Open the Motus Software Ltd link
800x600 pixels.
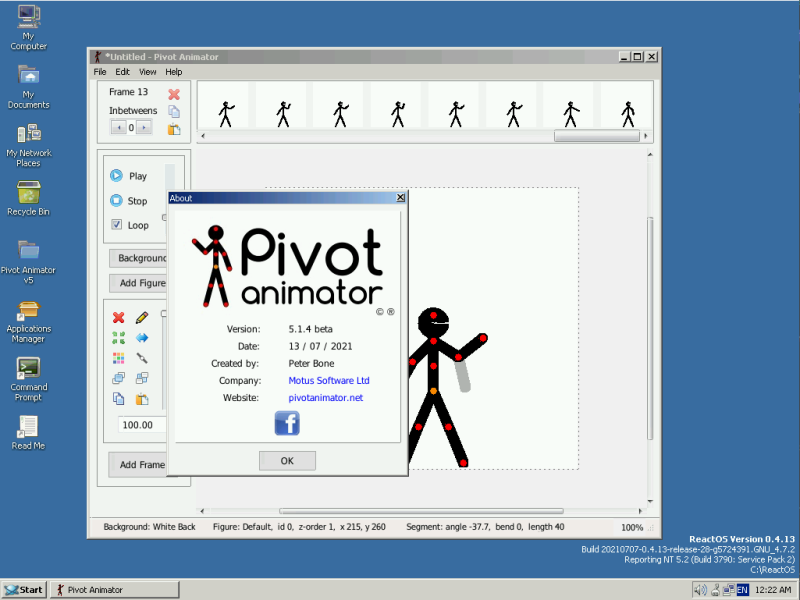pyautogui.click(x=329, y=381)
